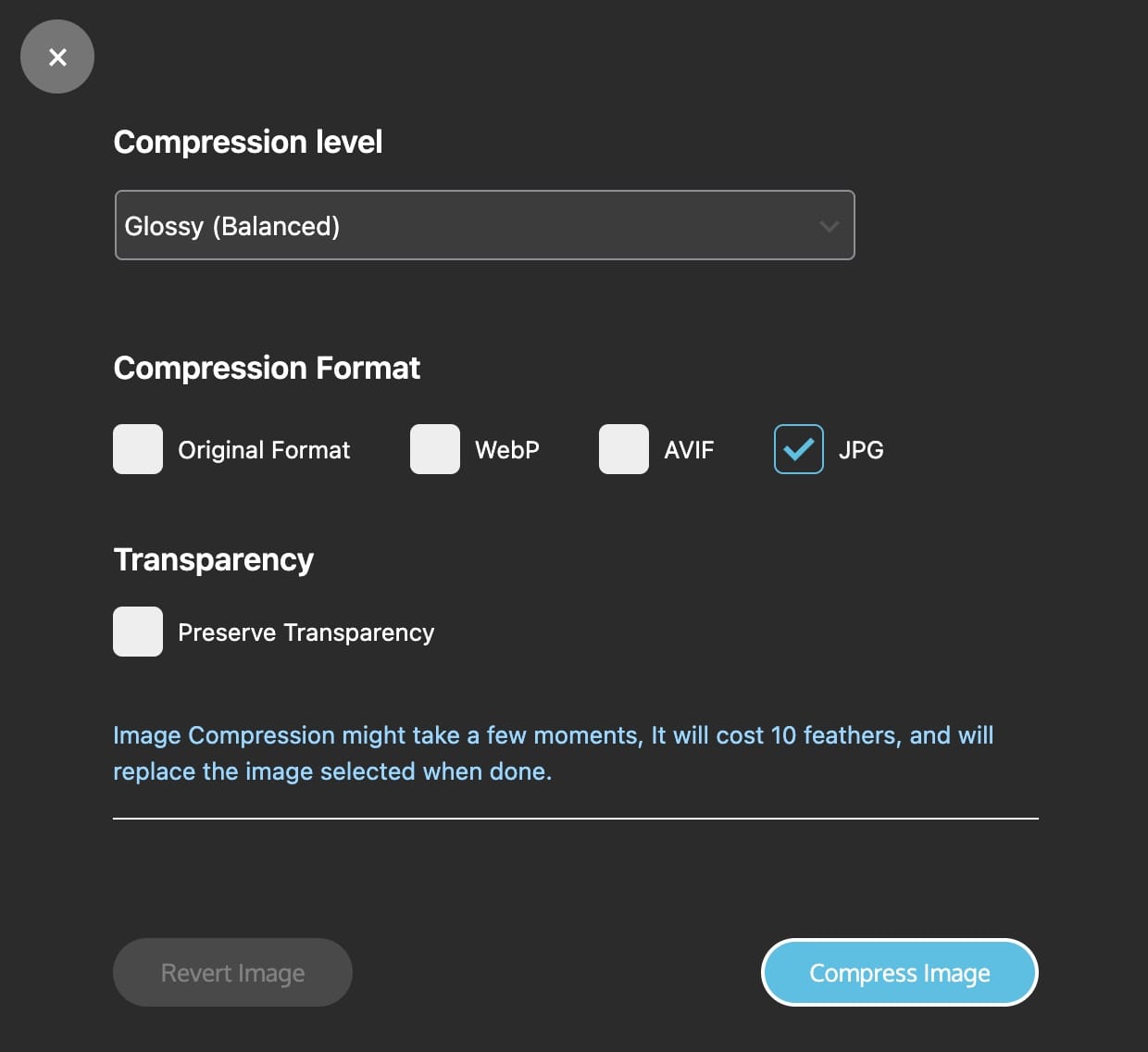Click the Revert Image button

click(x=232, y=972)
